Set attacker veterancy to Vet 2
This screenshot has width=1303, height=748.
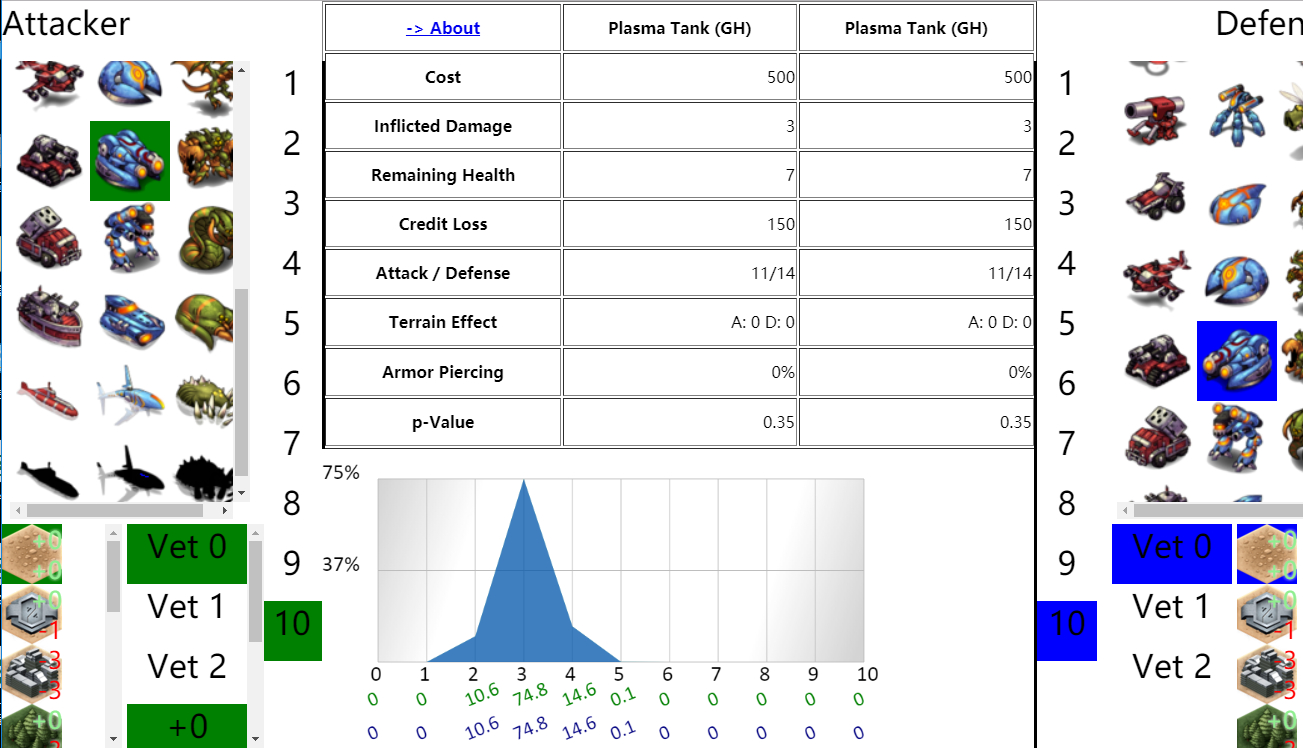click(187, 666)
